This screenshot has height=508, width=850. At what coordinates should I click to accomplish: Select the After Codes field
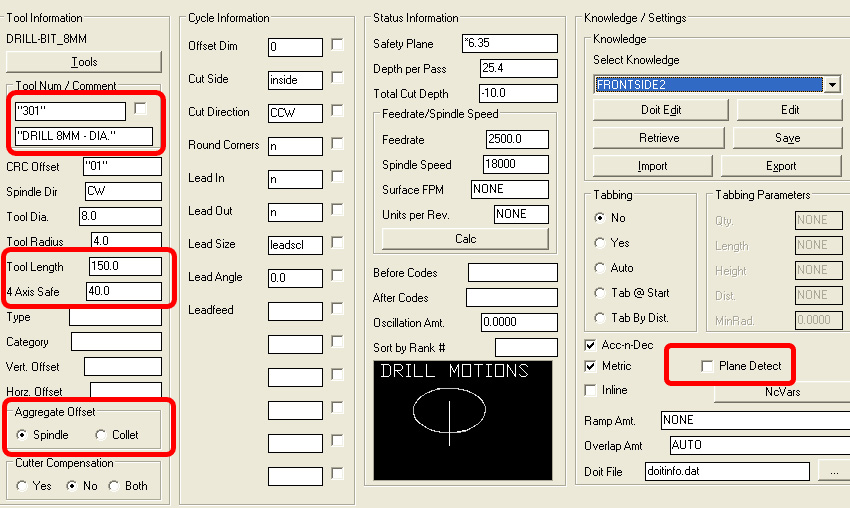(x=512, y=297)
